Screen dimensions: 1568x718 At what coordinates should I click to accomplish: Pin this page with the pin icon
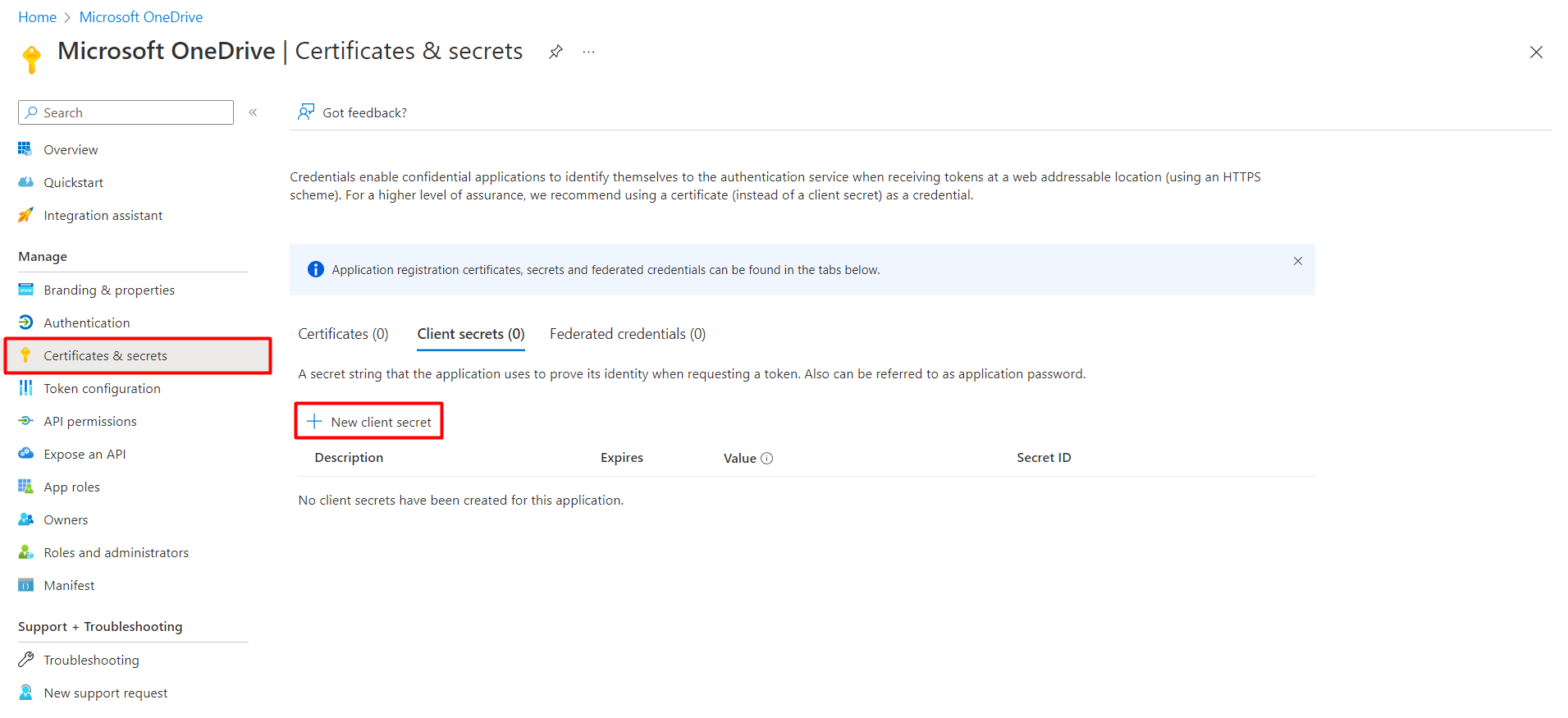(x=555, y=52)
